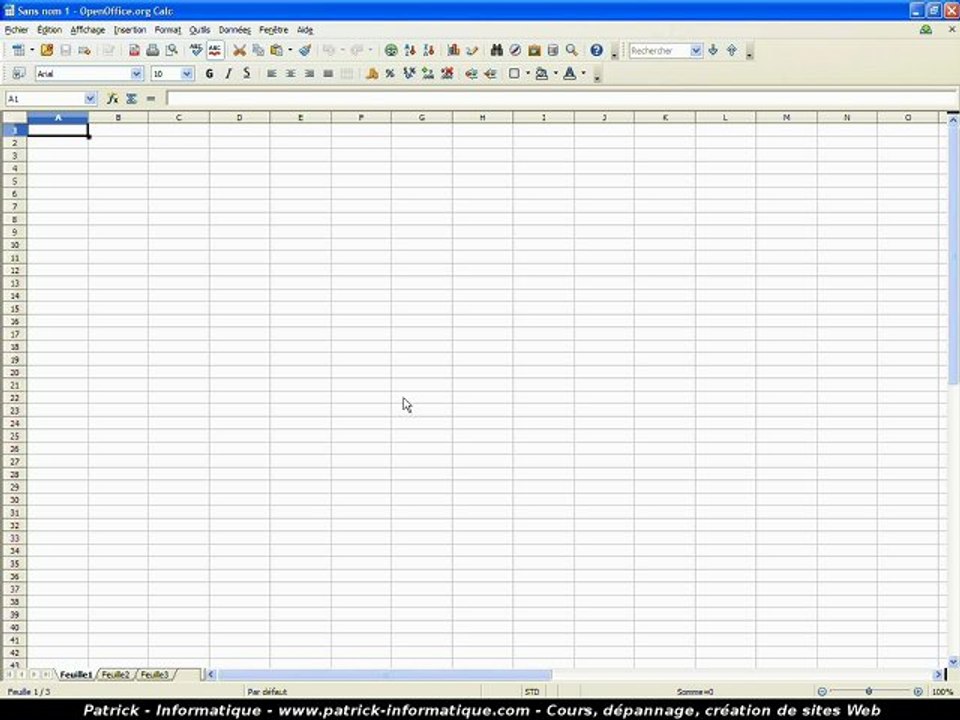Screen dimensions: 960x720
Task: Find previous with the up arrow icon
Action: [x=732, y=50]
